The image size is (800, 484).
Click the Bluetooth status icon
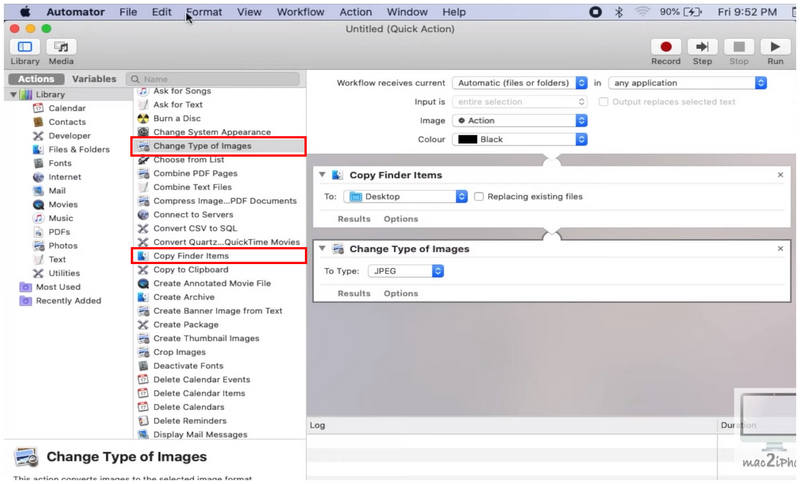(619, 12)
